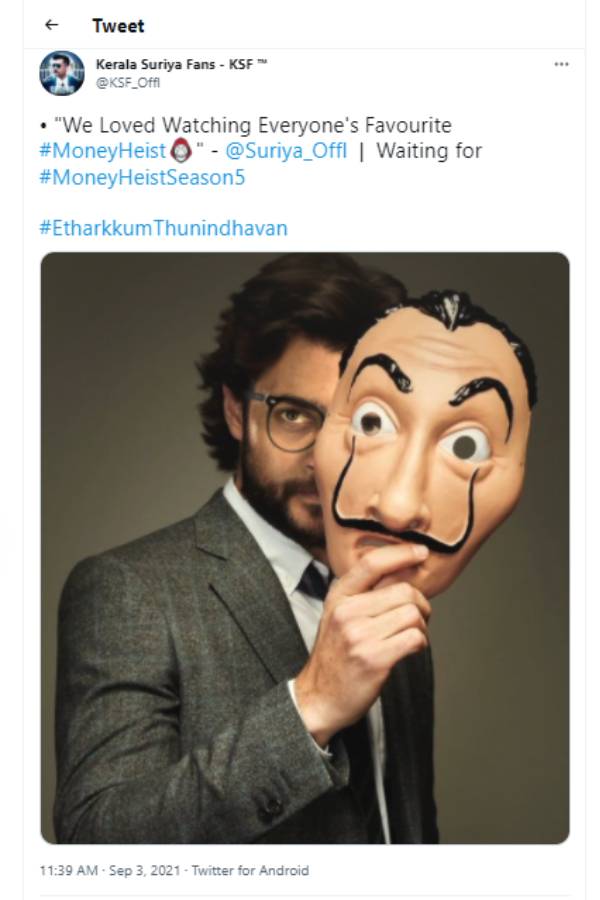Open Kerala Suriya Fans profile picture
600x900 pixels.
point(62,73)
